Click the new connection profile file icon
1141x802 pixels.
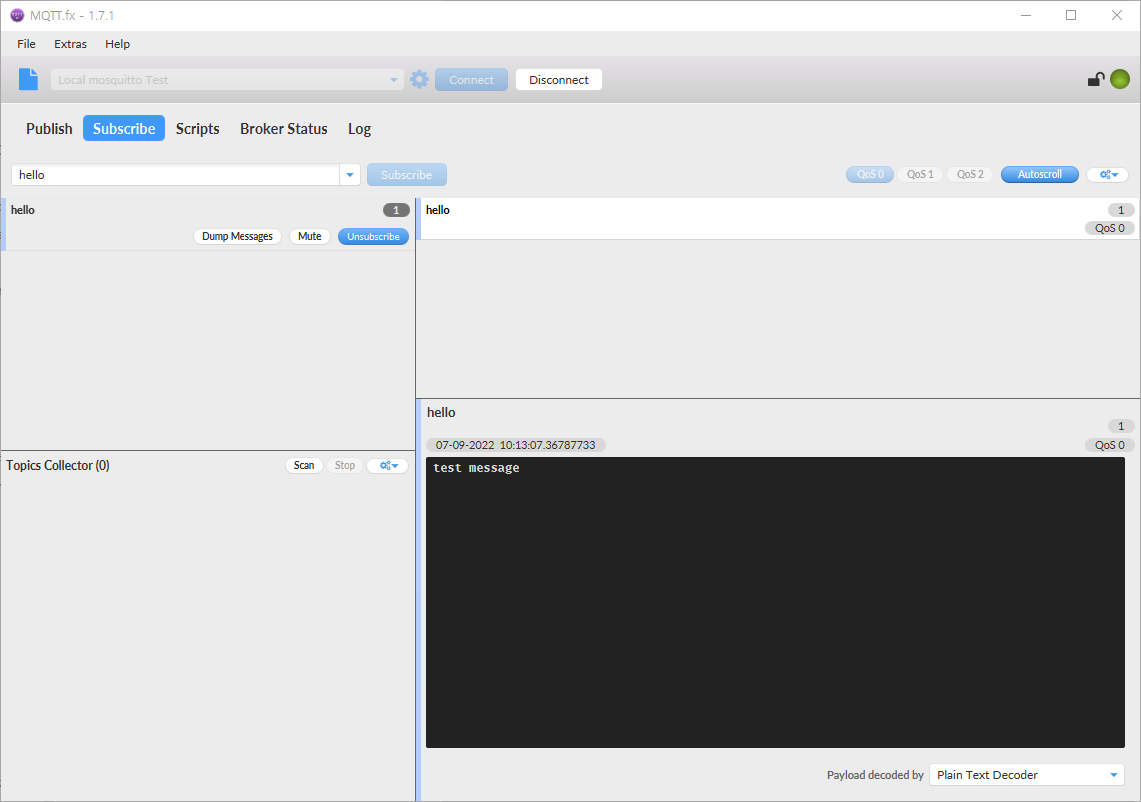click(x=28, y=79)
